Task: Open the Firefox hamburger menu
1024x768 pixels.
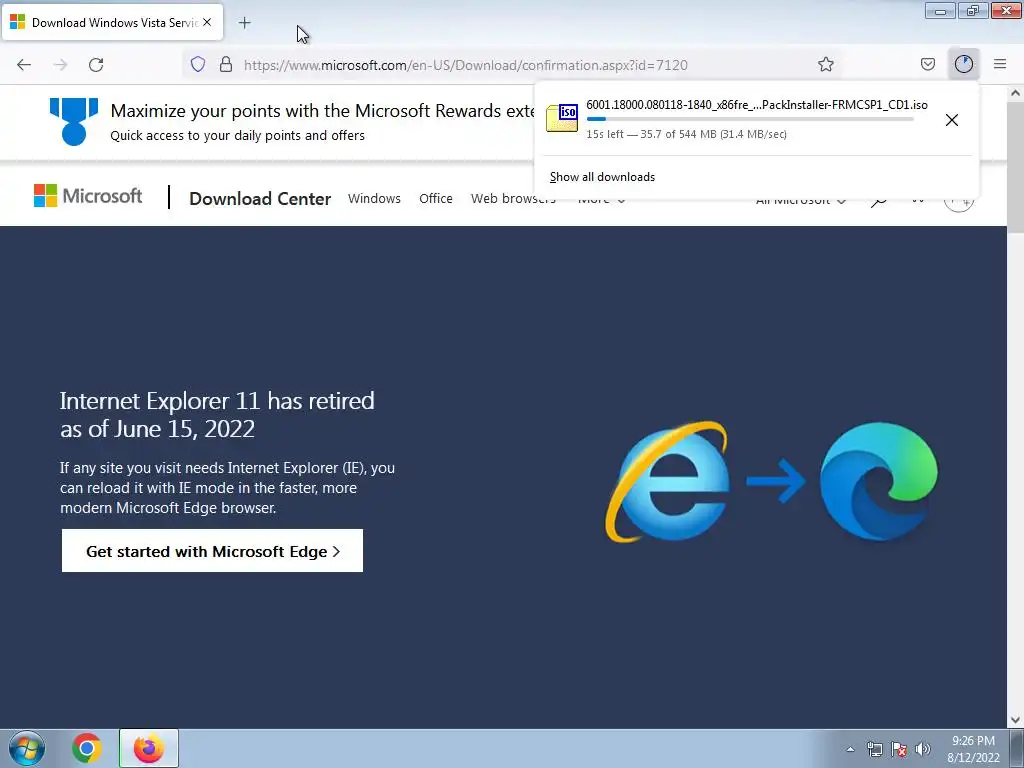Action: coord(1000,64)
